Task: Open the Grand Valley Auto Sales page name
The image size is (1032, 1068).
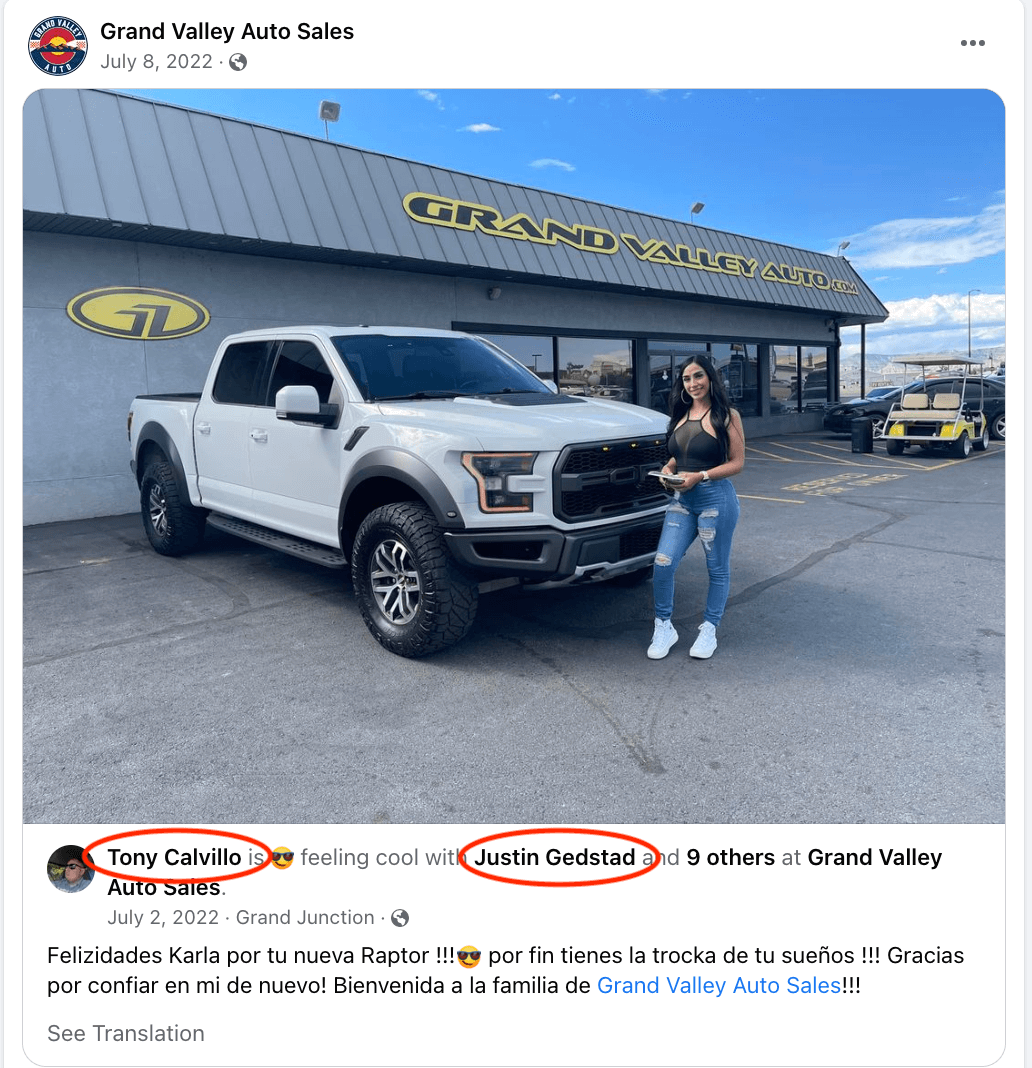Action: (x=227, y=31)
